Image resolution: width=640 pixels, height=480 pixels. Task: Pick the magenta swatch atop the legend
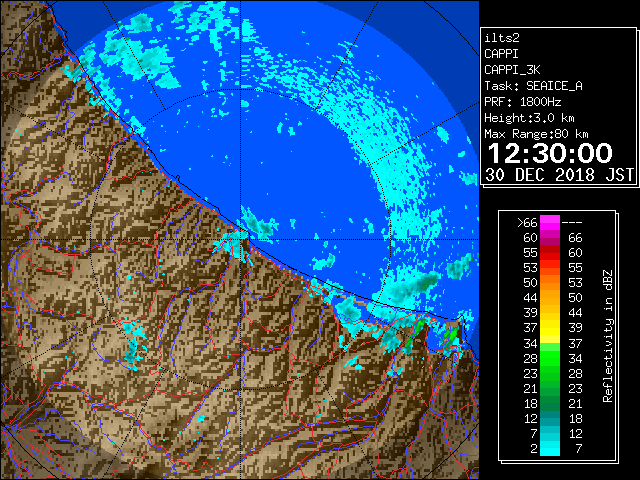pyautogui.click(x=550, y=223)
